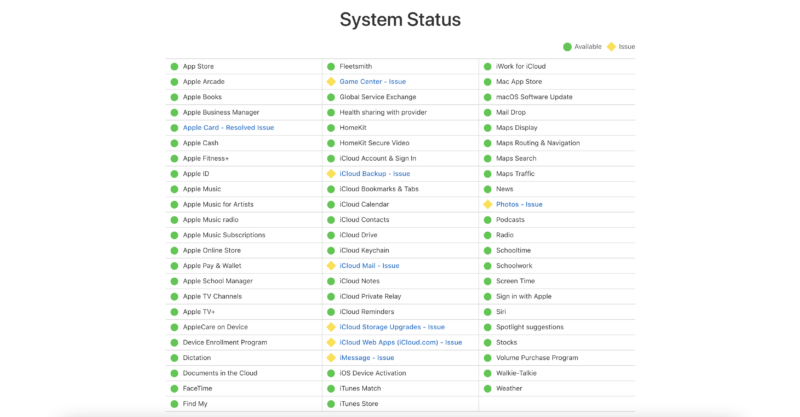Open the iCloud Mail - Issue link
The height and width of the screenshot is (417, 800).
[x=369, y=266]
